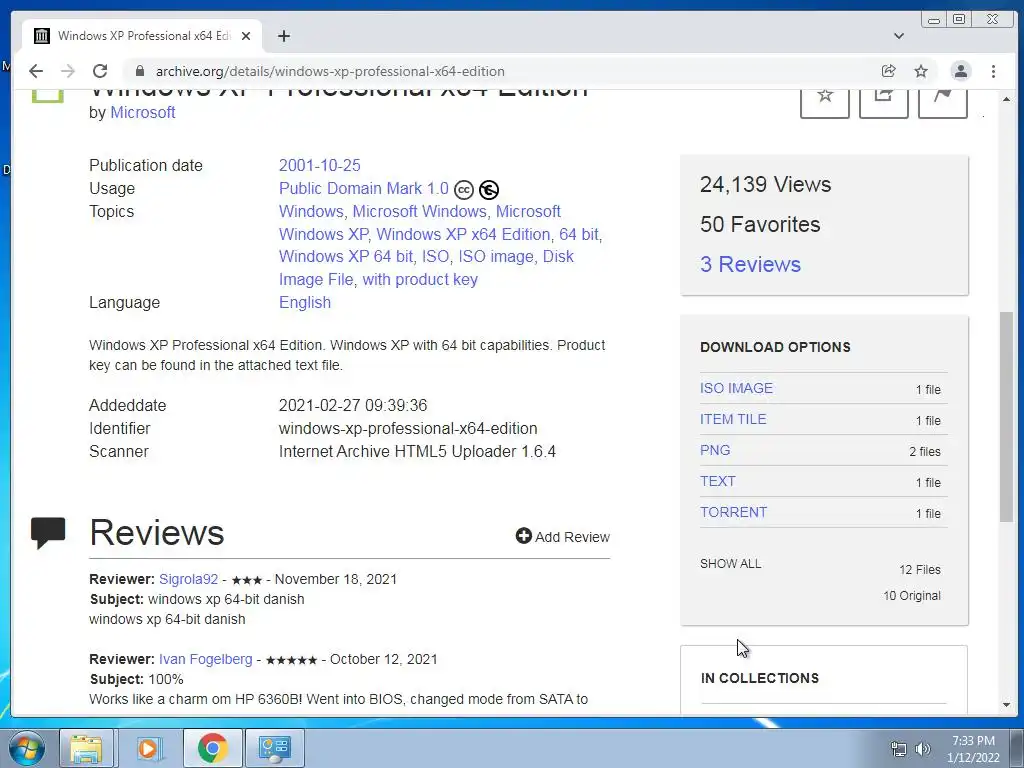This screenshot has height=768, width=1024.
Task: Show all download files
Action: point(730,564)
